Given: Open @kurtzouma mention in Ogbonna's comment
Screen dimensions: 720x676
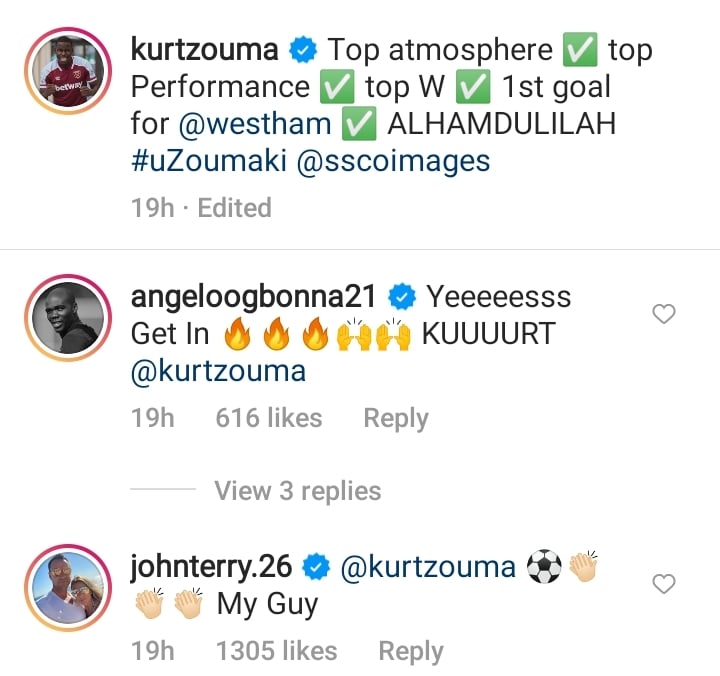Looking at the screenshot, I should tap(219, 371).
